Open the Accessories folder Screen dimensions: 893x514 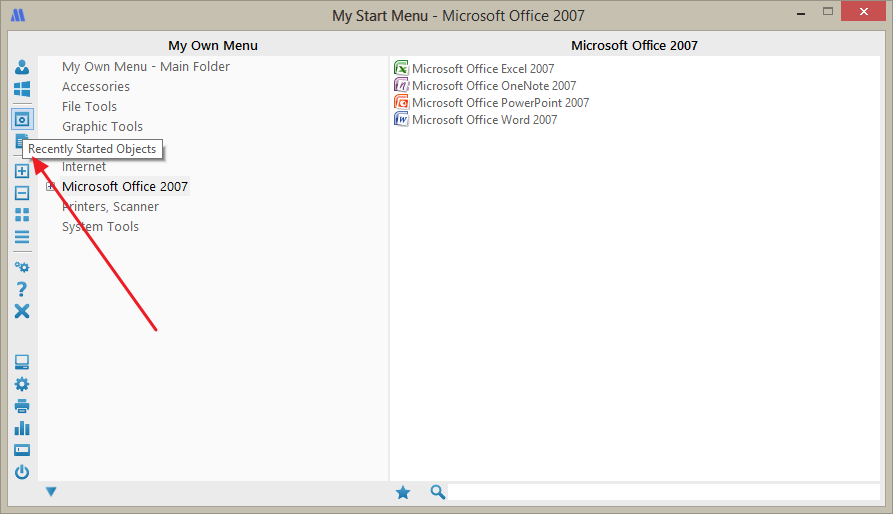[x=96, y=87]
